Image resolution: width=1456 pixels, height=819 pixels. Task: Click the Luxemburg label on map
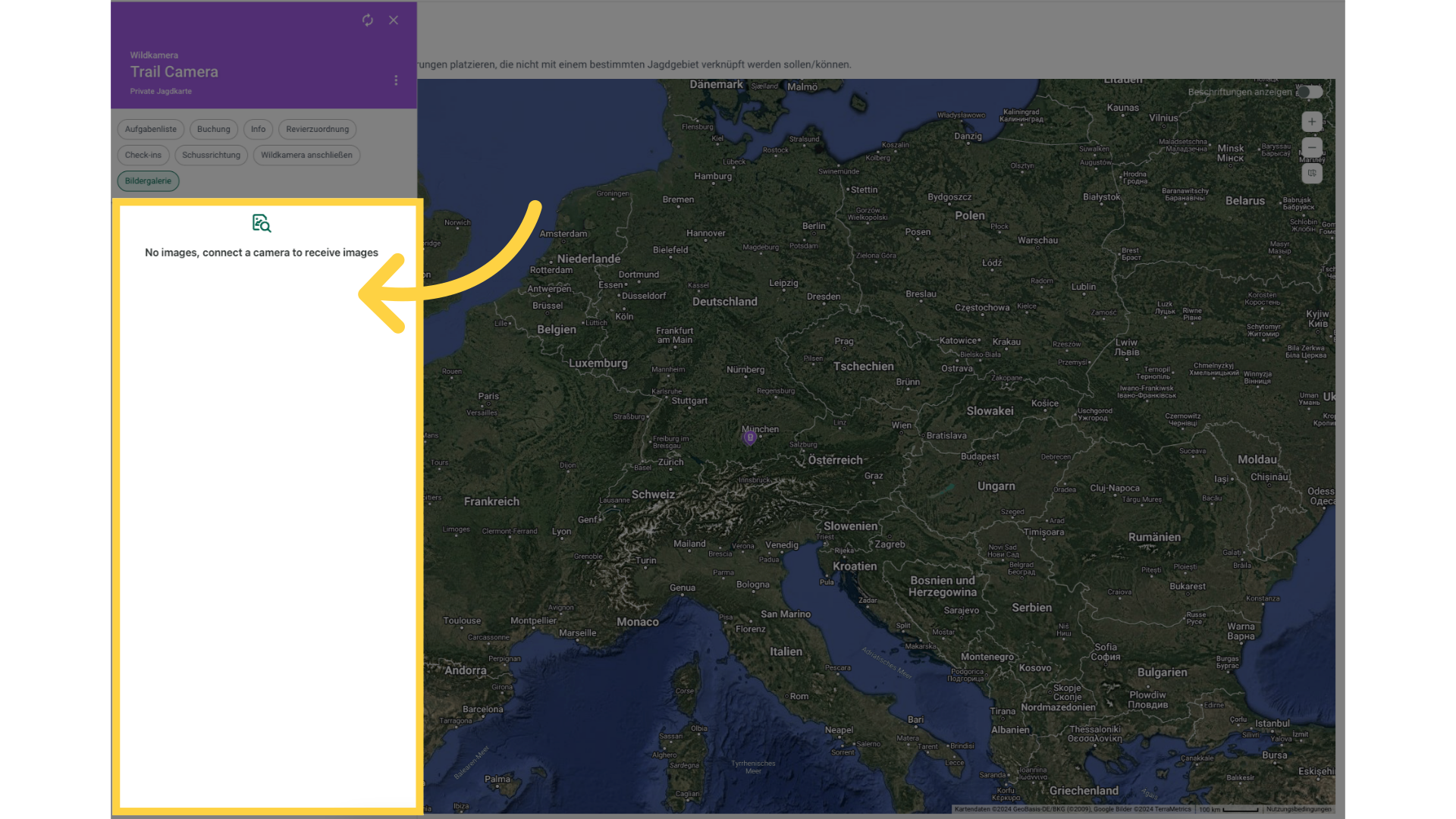point(598,363)
